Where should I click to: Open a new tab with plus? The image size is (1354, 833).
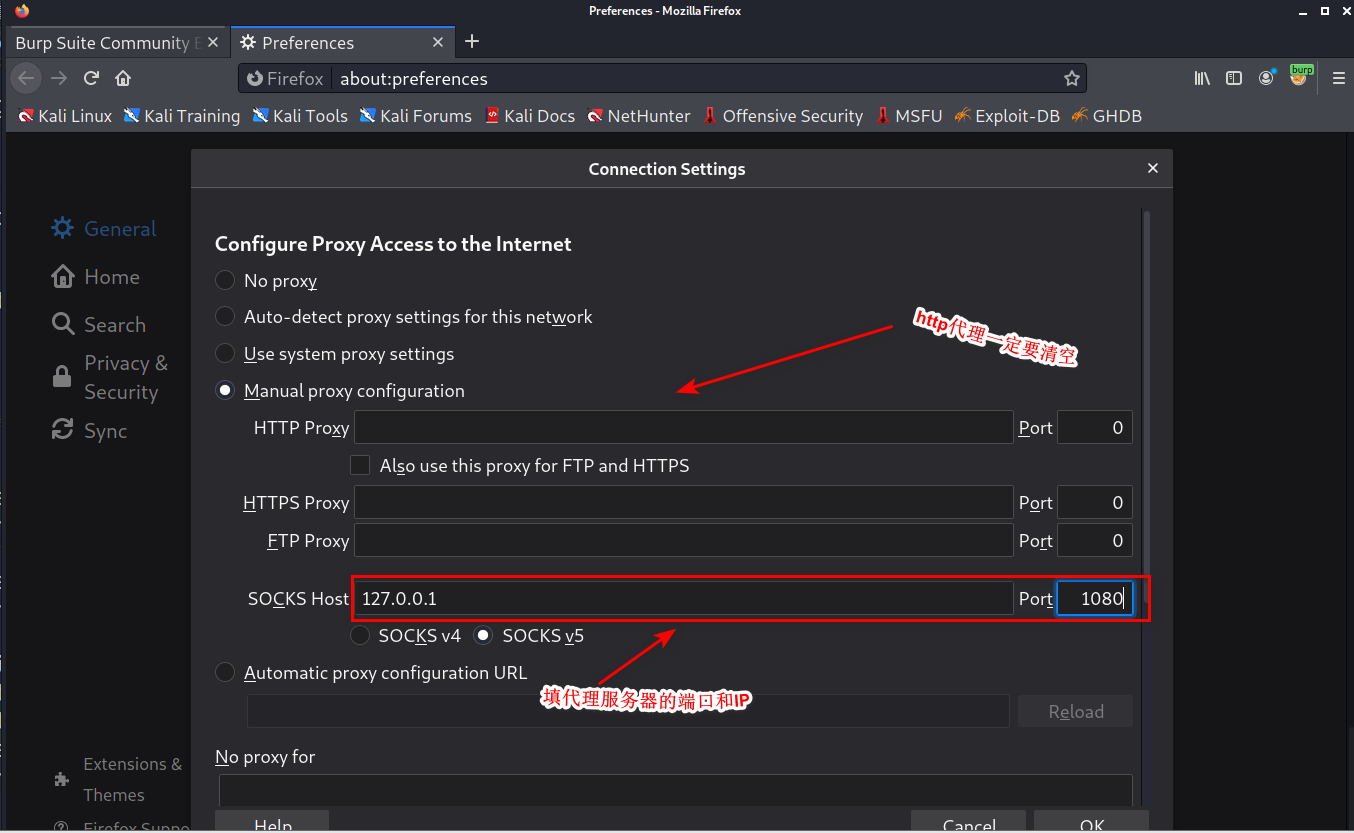pyautogui.click(x=473, y=42)
